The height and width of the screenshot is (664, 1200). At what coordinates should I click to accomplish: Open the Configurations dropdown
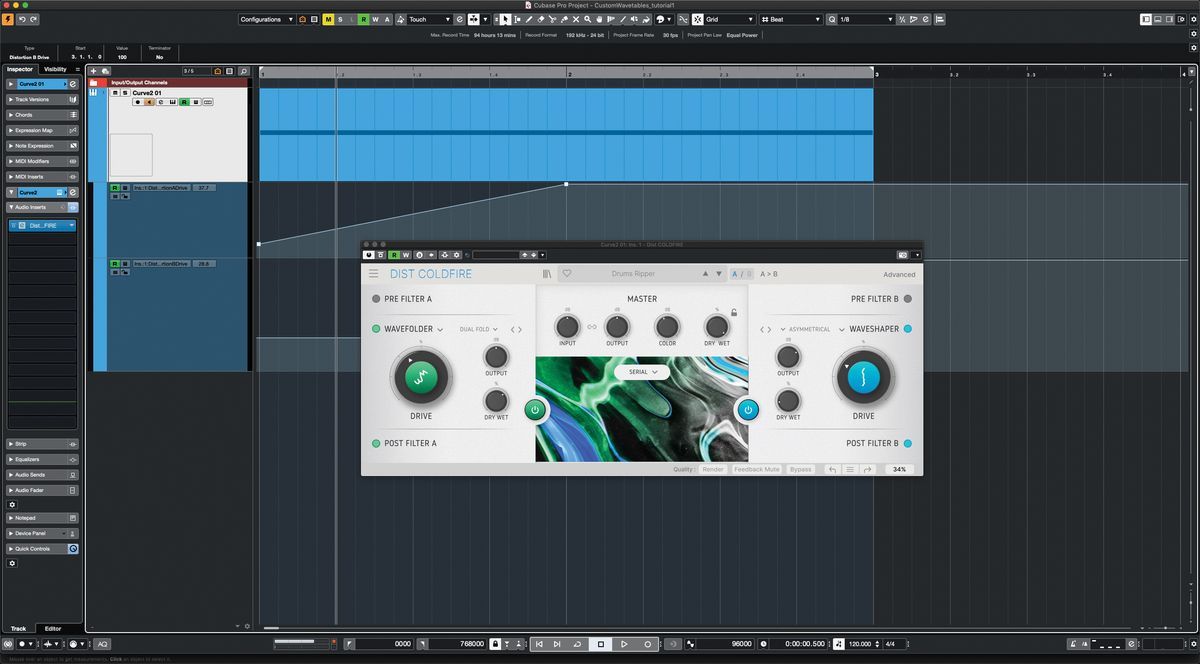click(x=263, y=18)
